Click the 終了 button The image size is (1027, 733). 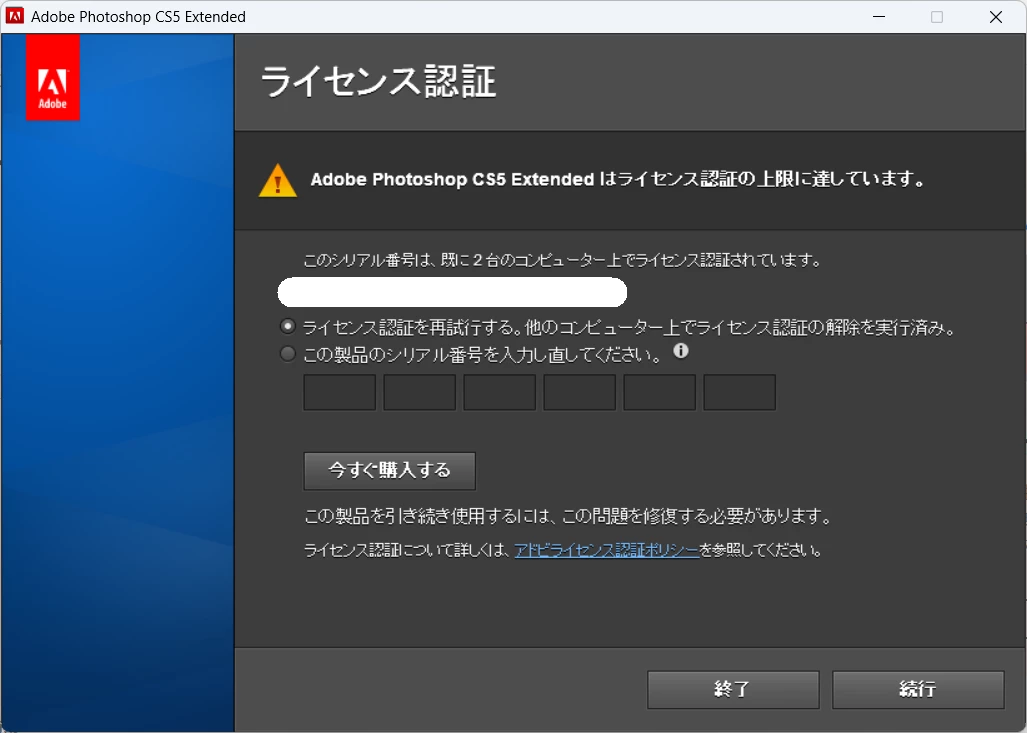pos(733,689)
